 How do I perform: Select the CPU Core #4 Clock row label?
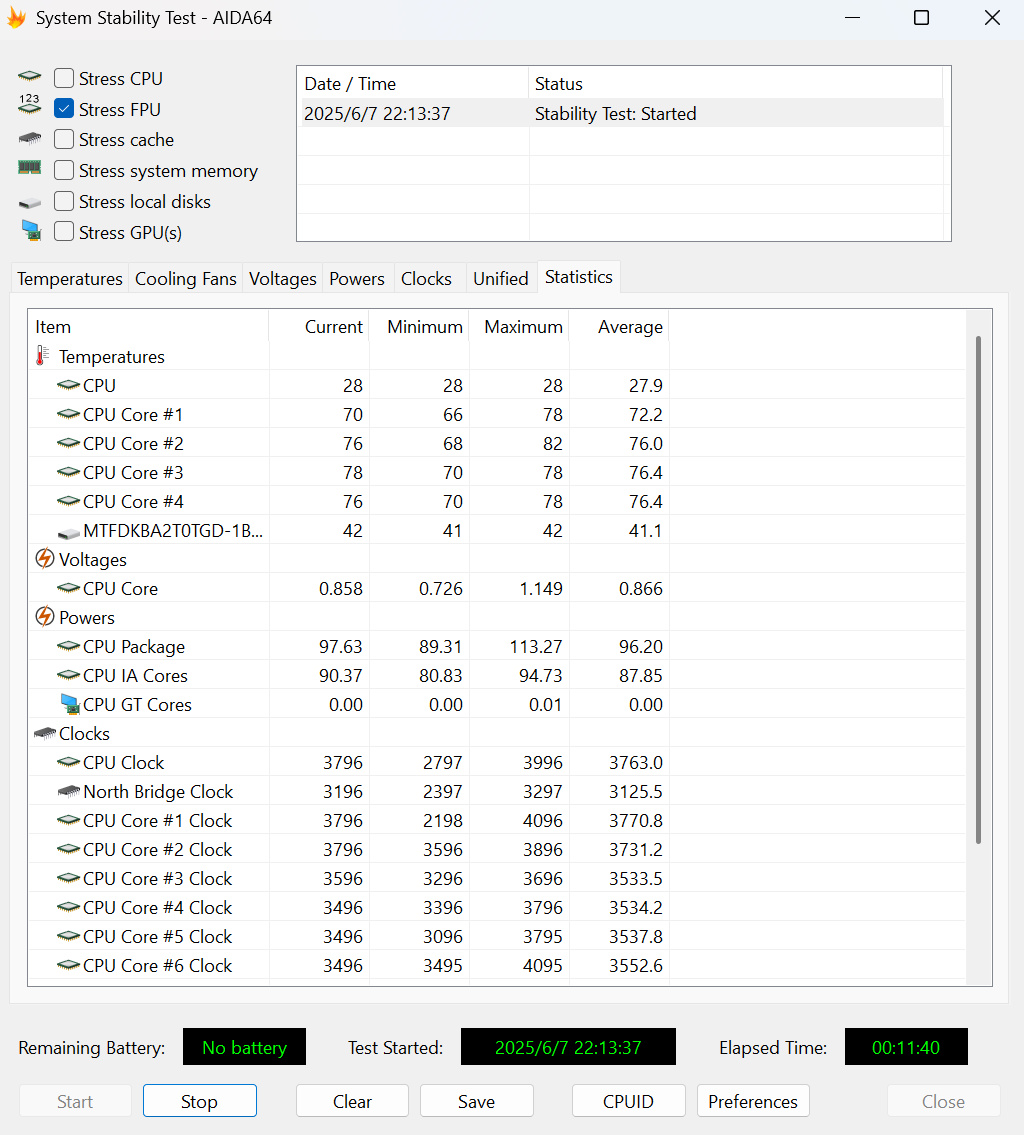(157, 907)
